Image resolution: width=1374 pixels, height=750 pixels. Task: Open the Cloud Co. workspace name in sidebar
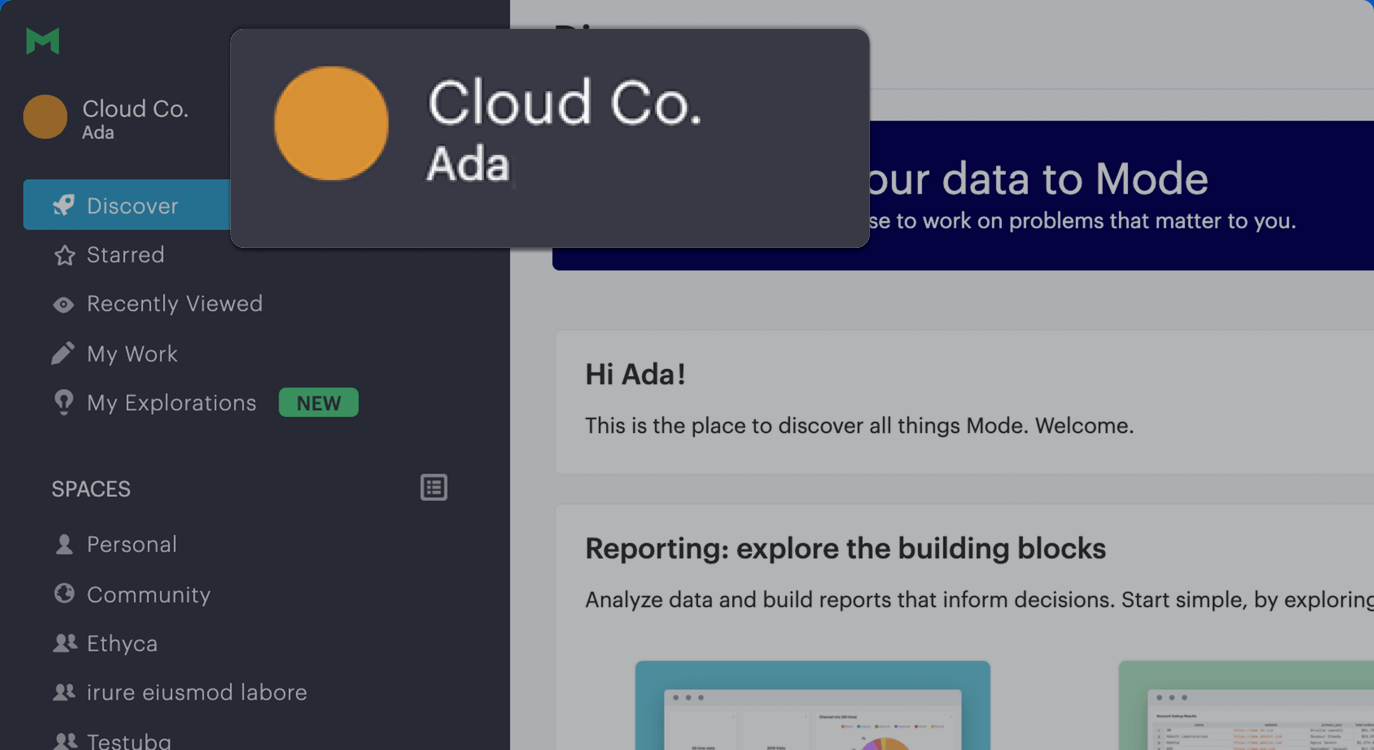135,108
